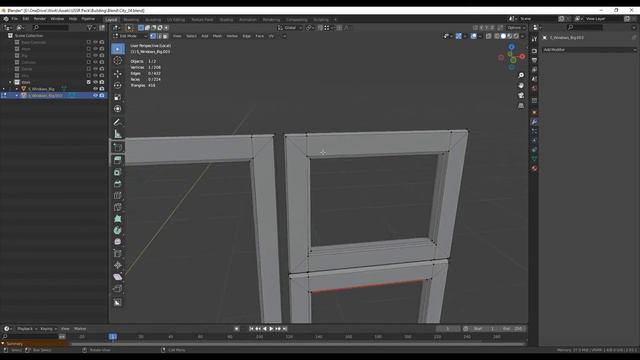Toggle the camera view icon
Image resolution: width=640 pixels, height=360 pixels.
(521, 96)
